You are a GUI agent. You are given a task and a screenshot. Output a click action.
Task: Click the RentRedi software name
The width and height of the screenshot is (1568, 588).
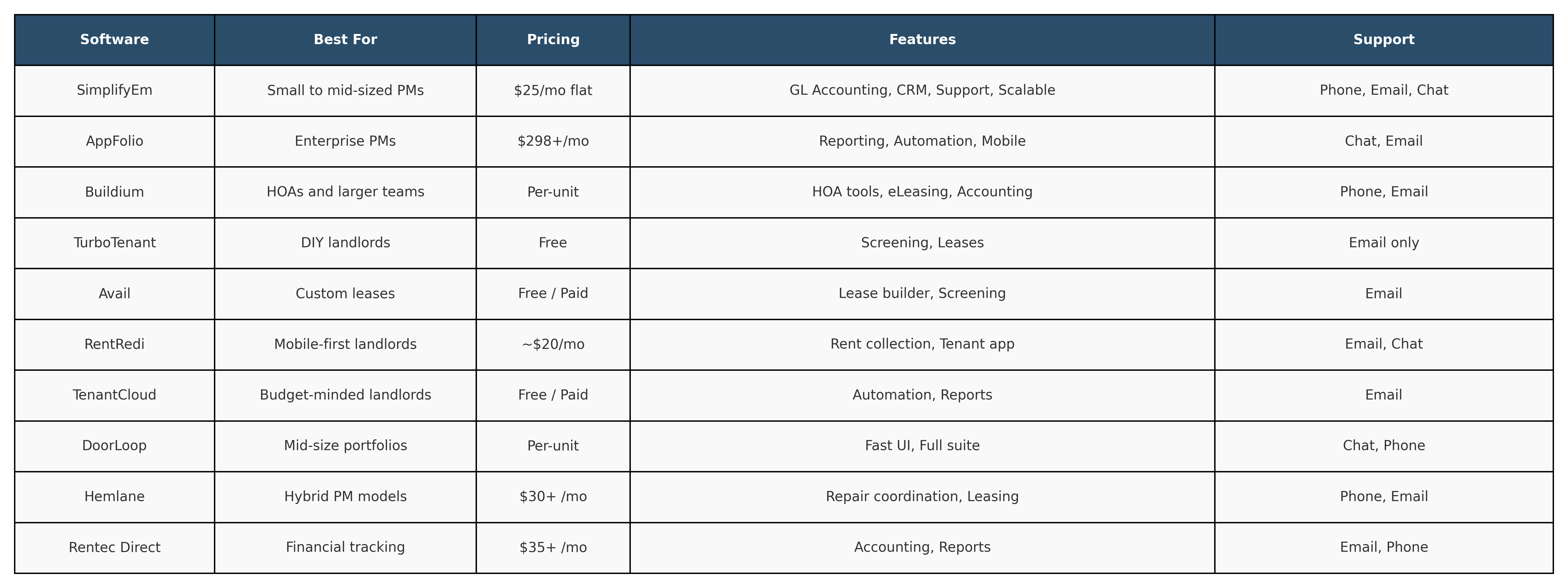[x=114, y=344]
